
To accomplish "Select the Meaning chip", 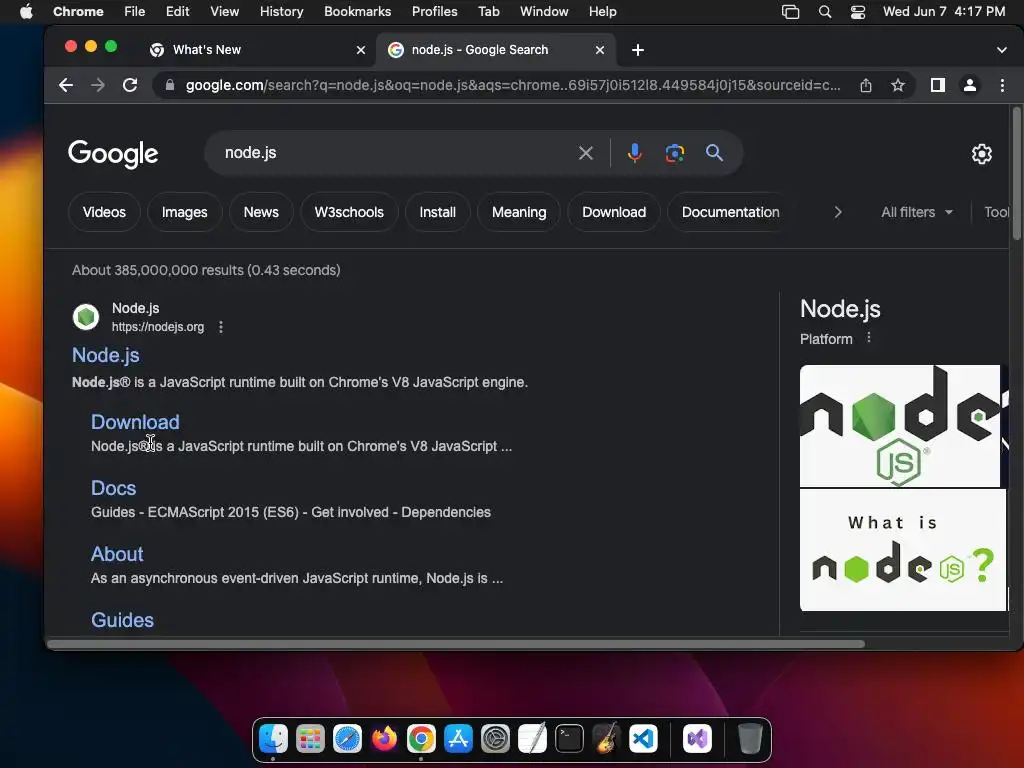I will [x=519, y=212].
